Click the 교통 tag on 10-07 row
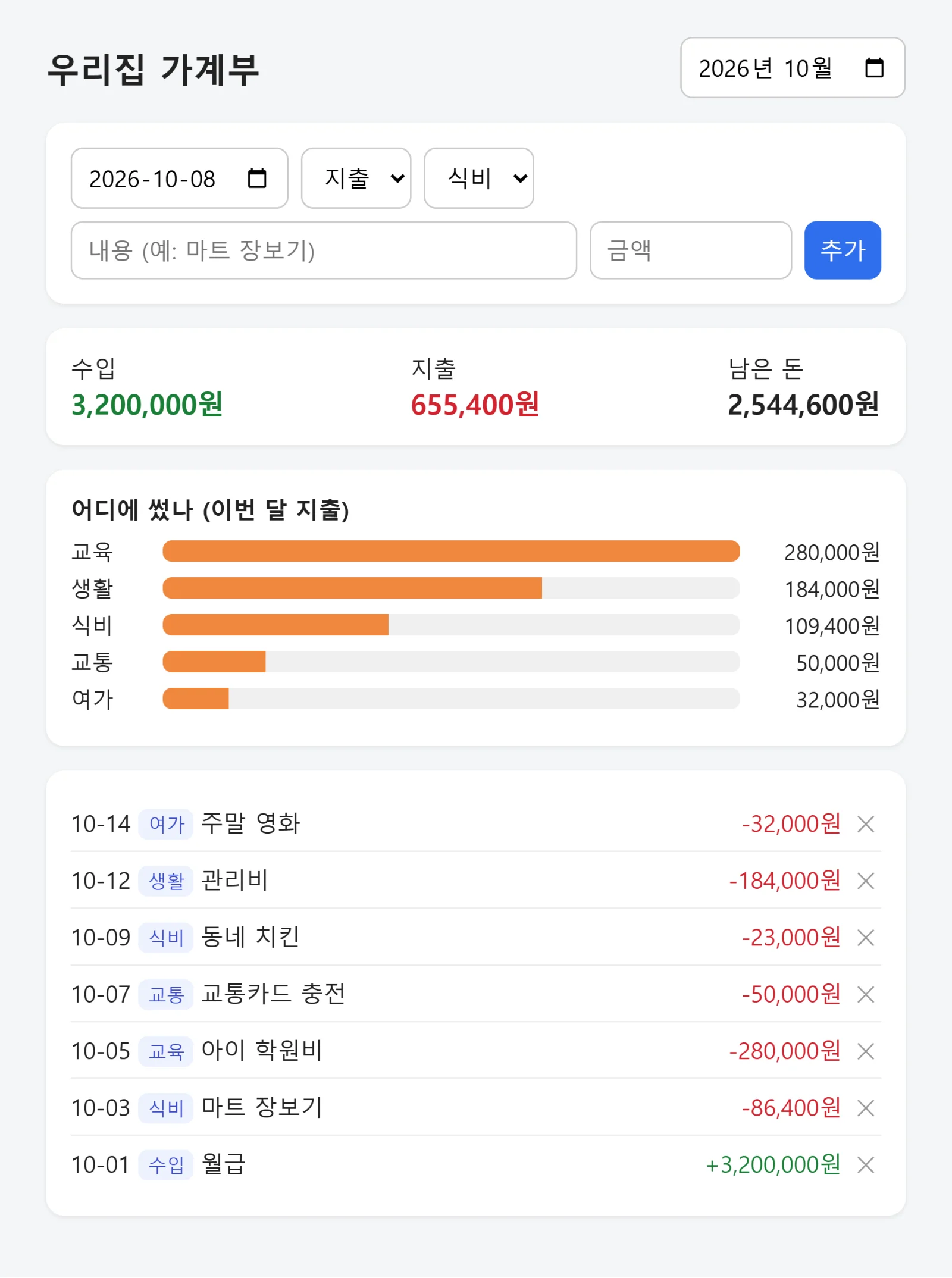952x1278 pixels. 166,994
